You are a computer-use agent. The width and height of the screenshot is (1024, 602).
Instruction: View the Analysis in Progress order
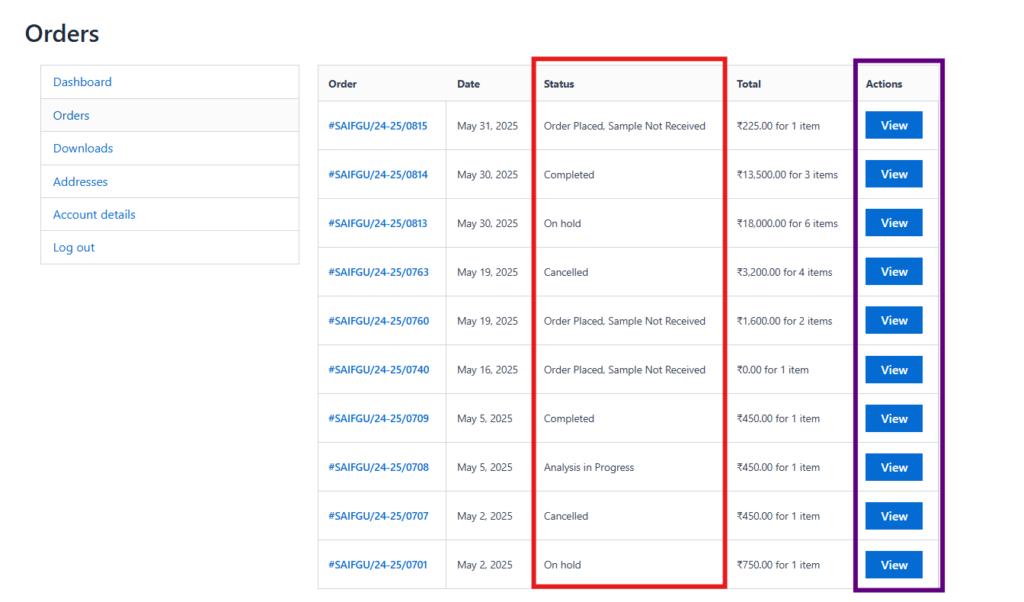coord(894,467)
